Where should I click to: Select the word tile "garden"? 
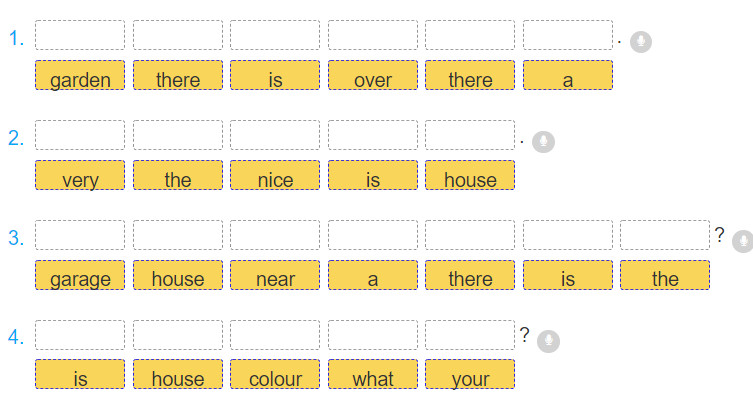80,76
